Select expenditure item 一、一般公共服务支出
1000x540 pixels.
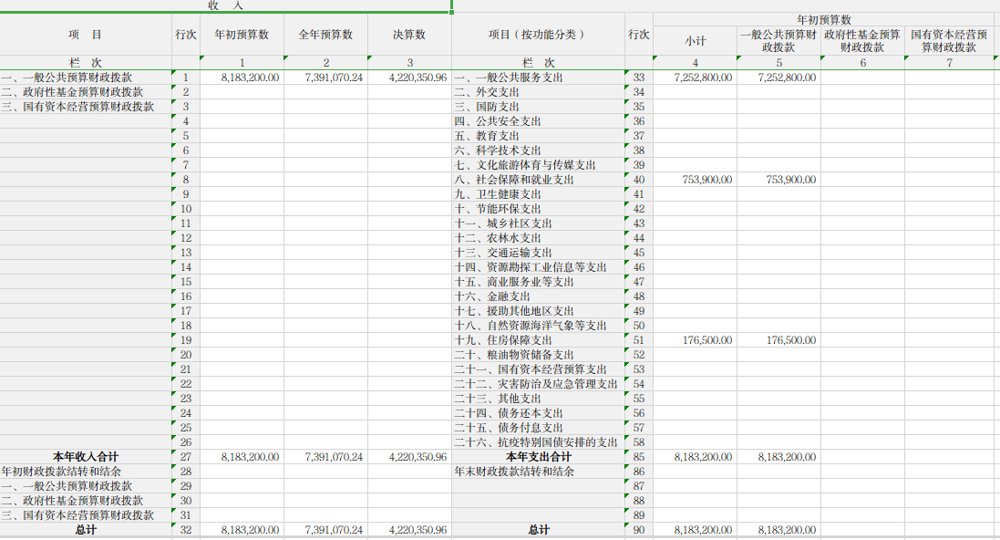(x=538, y=77)
